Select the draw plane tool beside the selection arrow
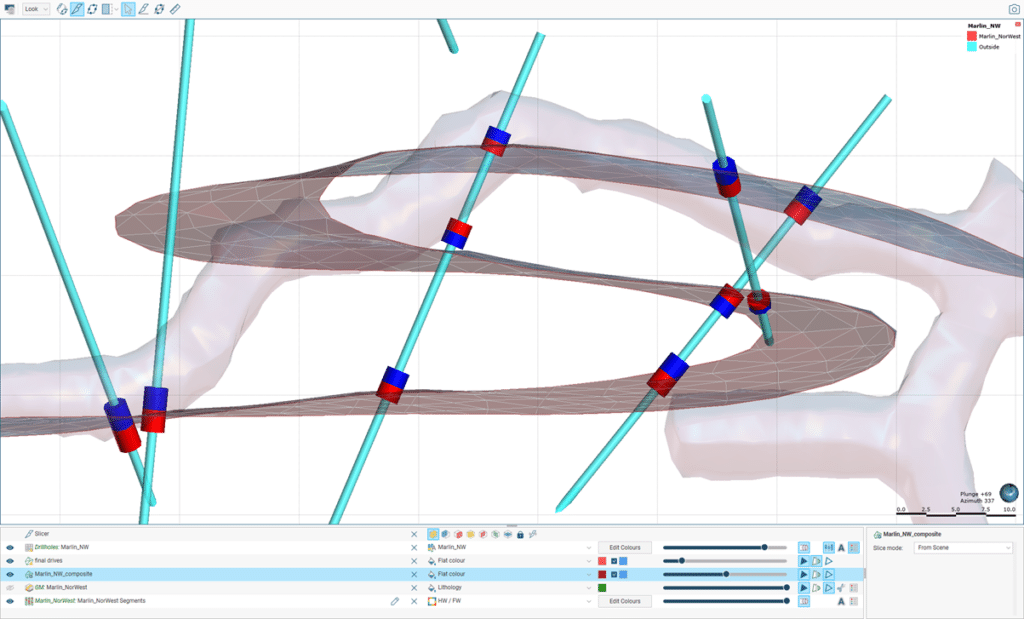This screenshot has width=1024, height=619. click(143, 8)
